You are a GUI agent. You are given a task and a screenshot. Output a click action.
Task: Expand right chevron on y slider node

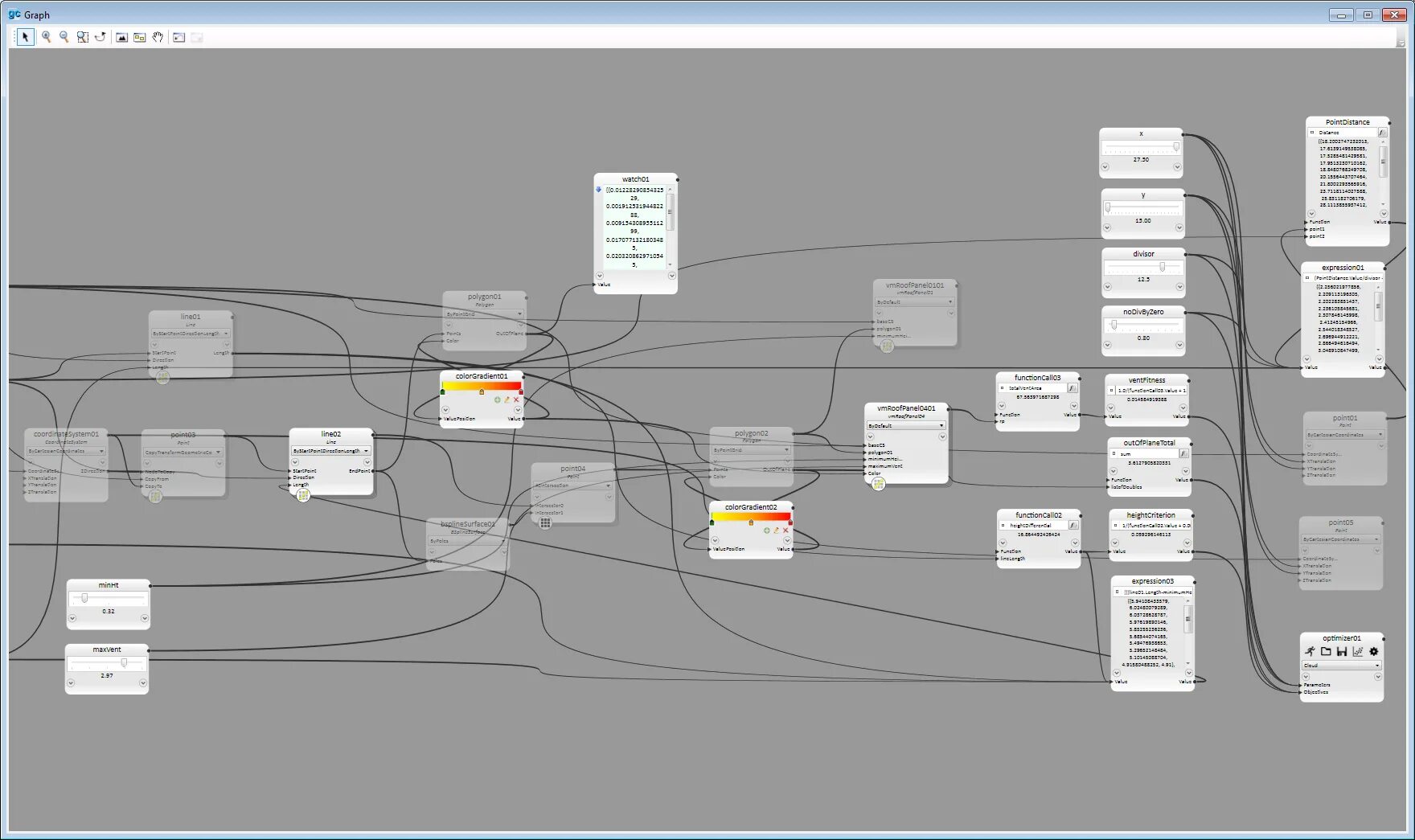pos(1179,227)
